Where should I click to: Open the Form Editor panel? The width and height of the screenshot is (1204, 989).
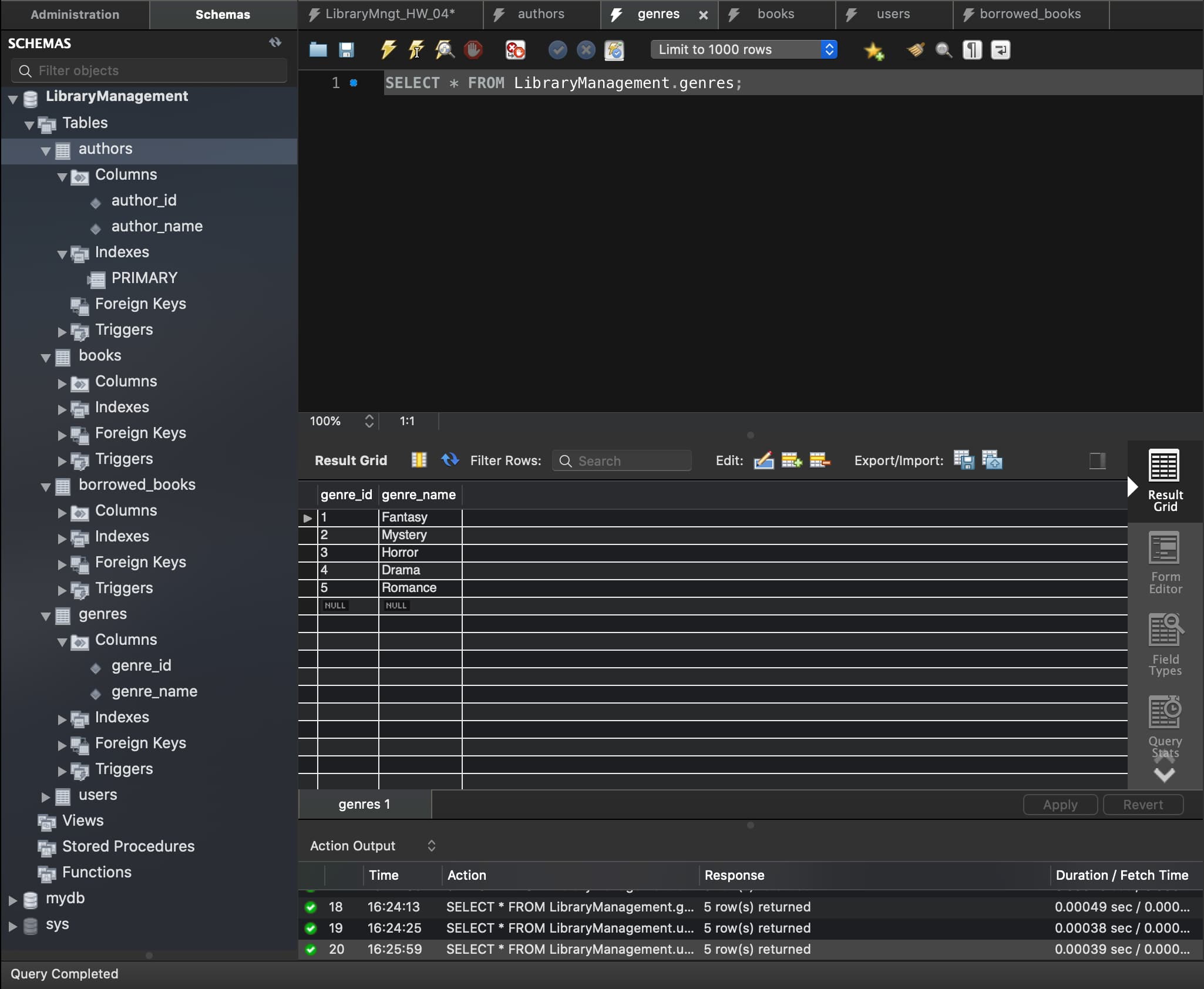[1165, 563]
